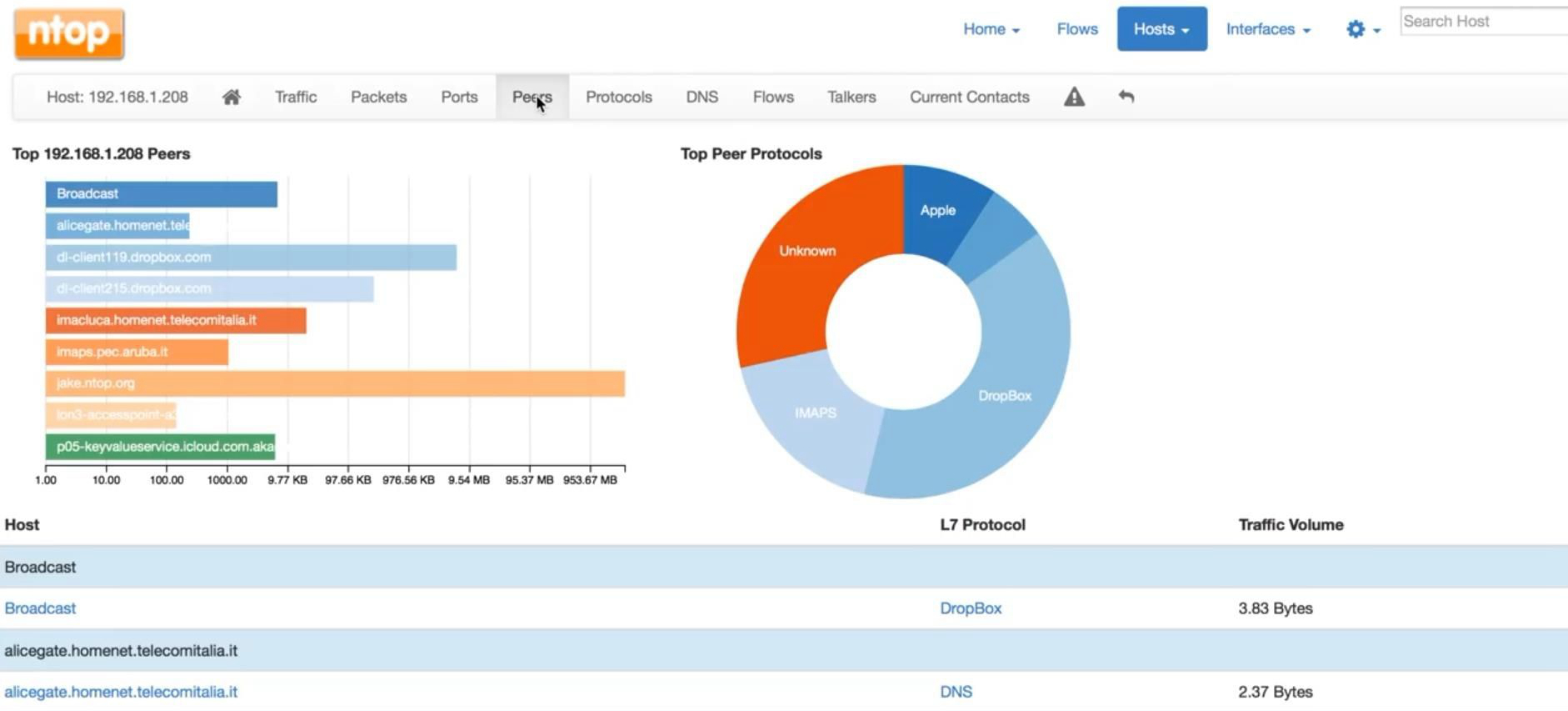Image resolution: width=1568 pixels, height=711 pixels.
Task: Open the alerts warning triangle tab
Action: pyautogui.click(x=1074, y=97)
